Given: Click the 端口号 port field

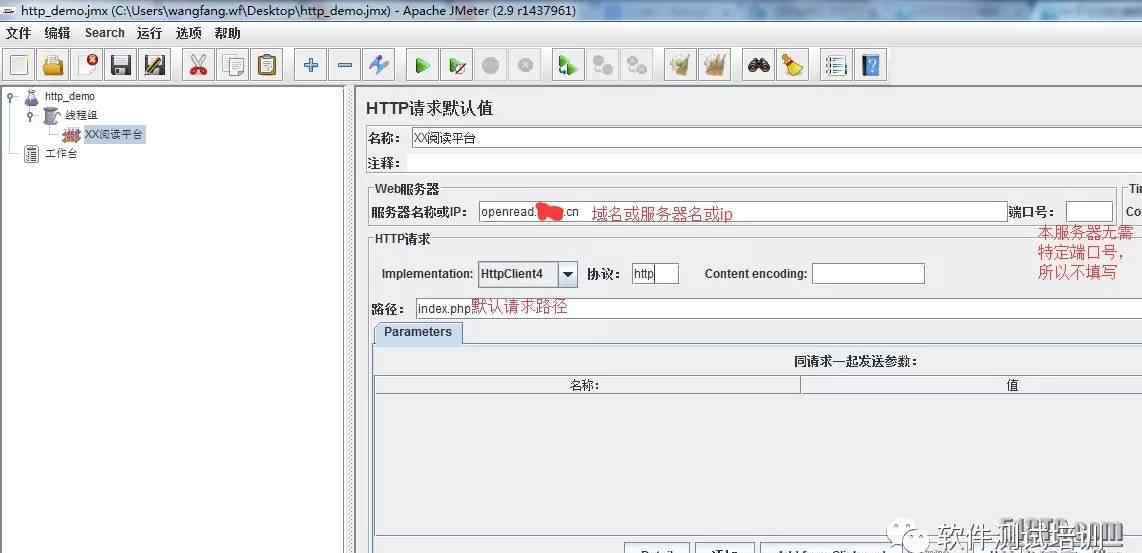Looking at the screenshot, I should pos(1089,212).
